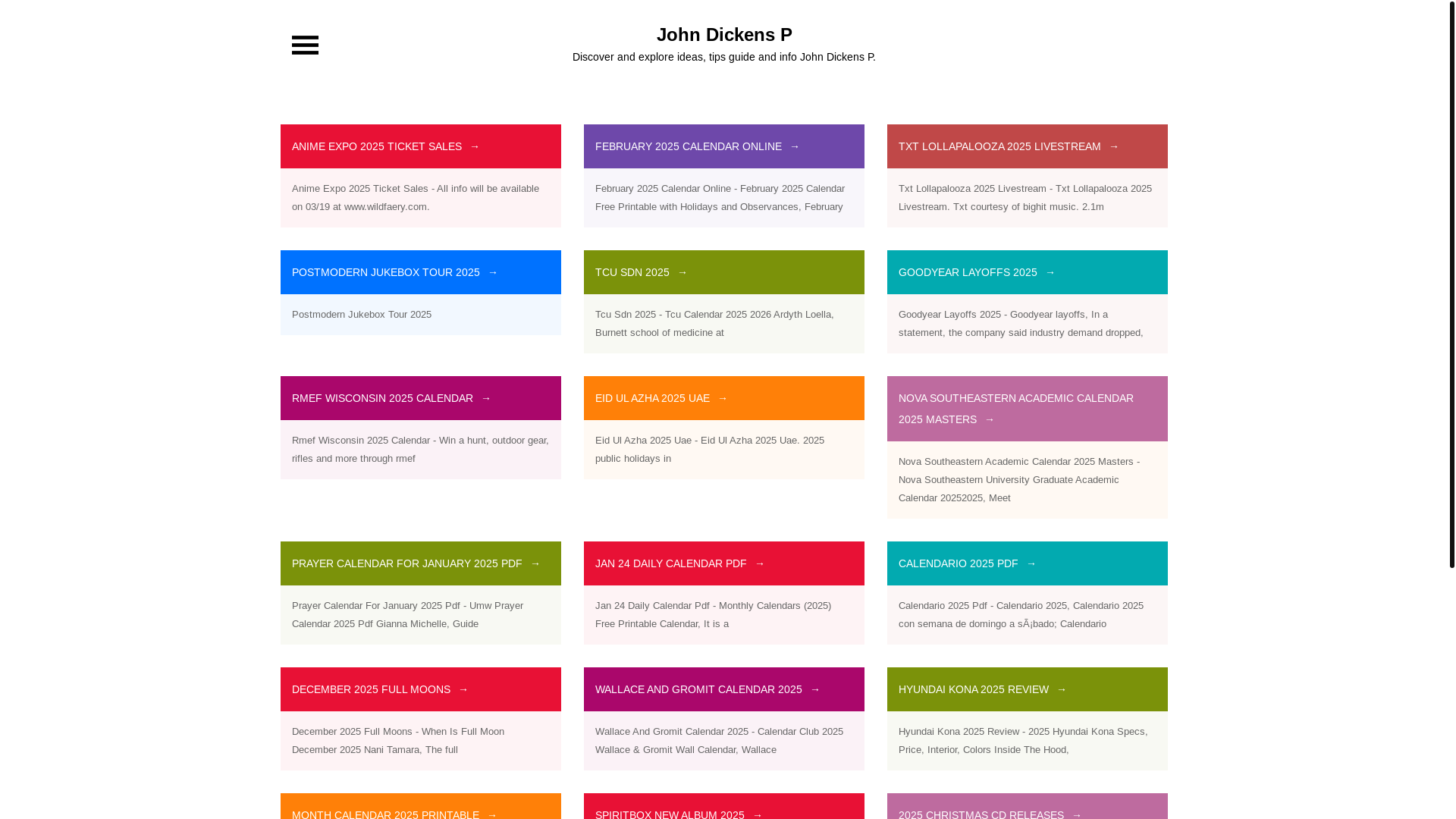Open Nova Southeastern Academic Calendar 2025 Masters

1016,409
